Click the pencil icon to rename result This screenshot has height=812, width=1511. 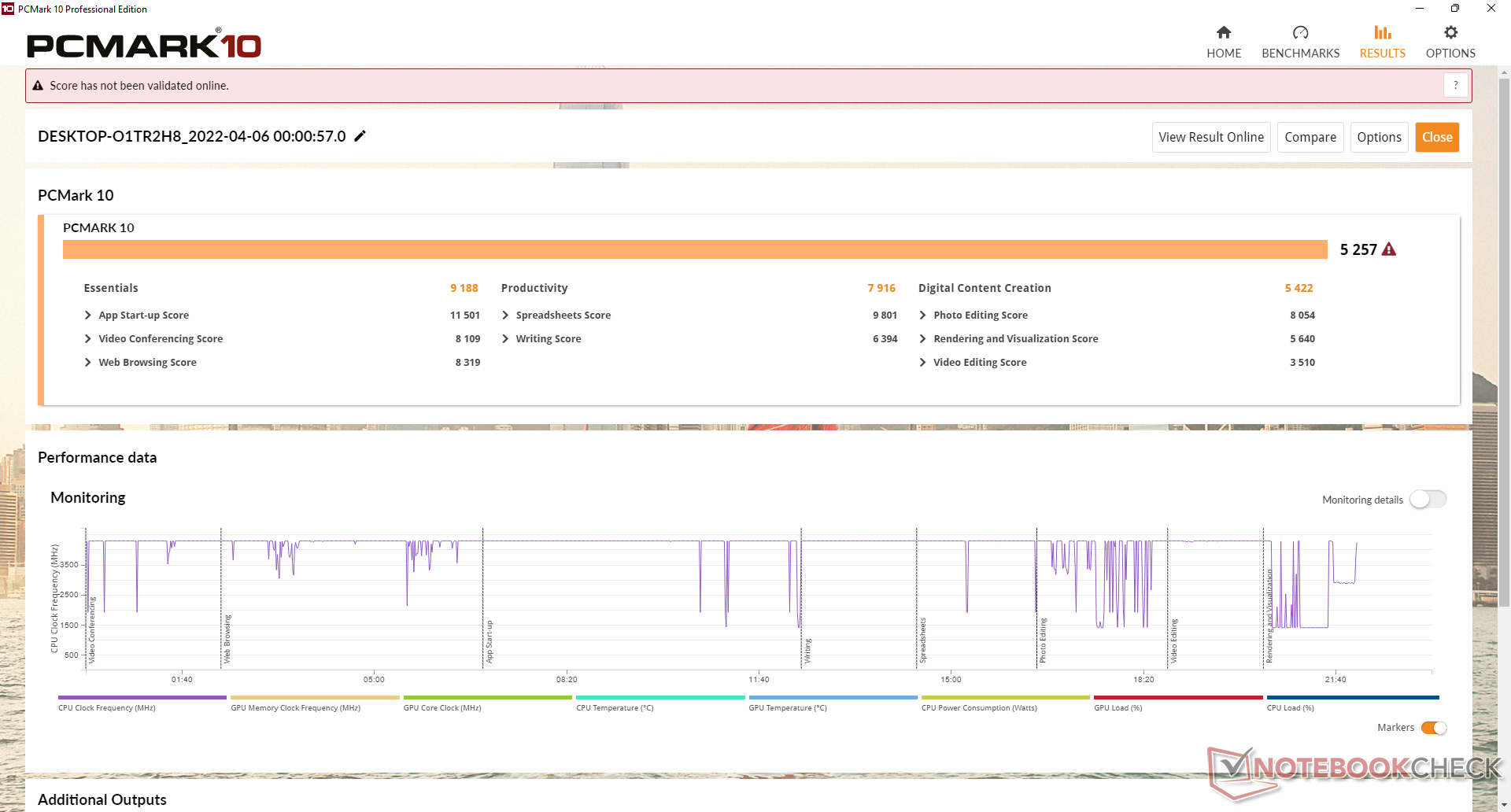[360, 136]
